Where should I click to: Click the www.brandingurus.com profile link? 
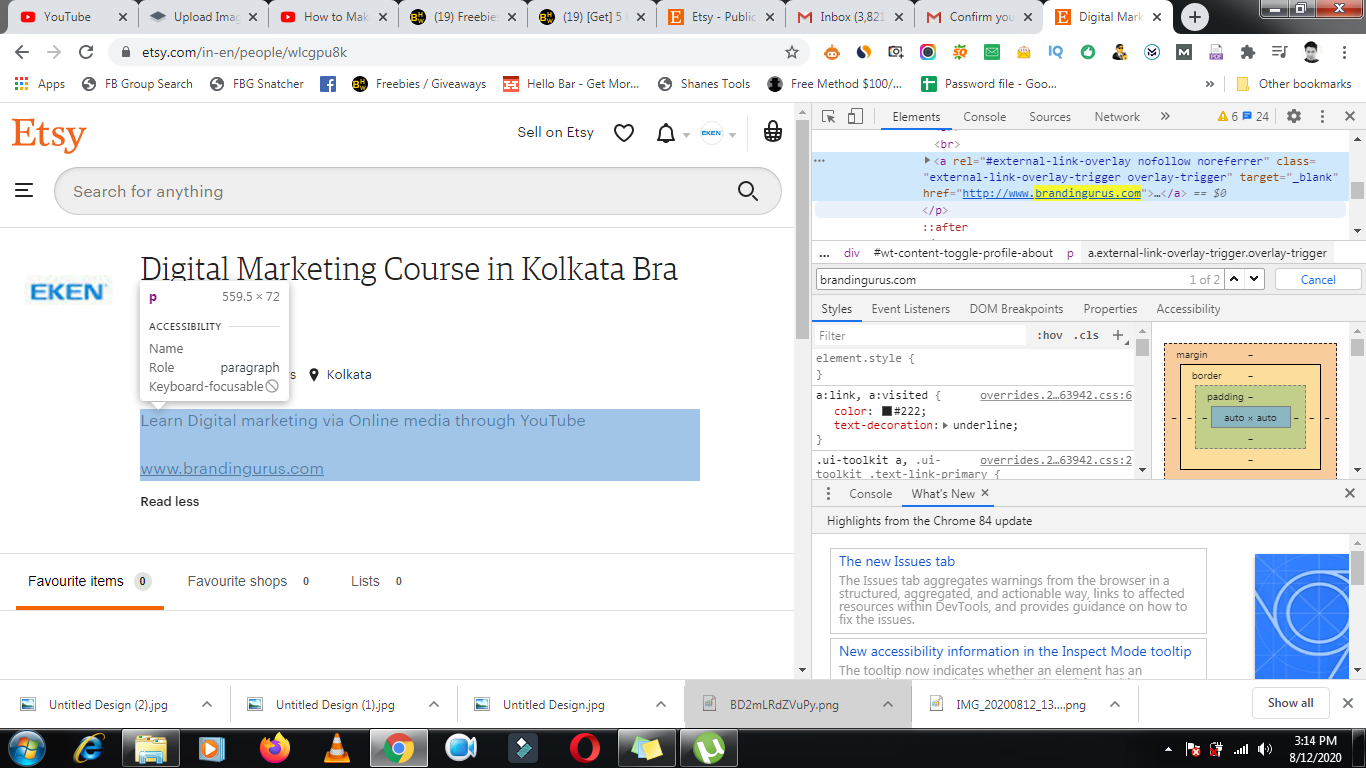(x=232, y=469)
